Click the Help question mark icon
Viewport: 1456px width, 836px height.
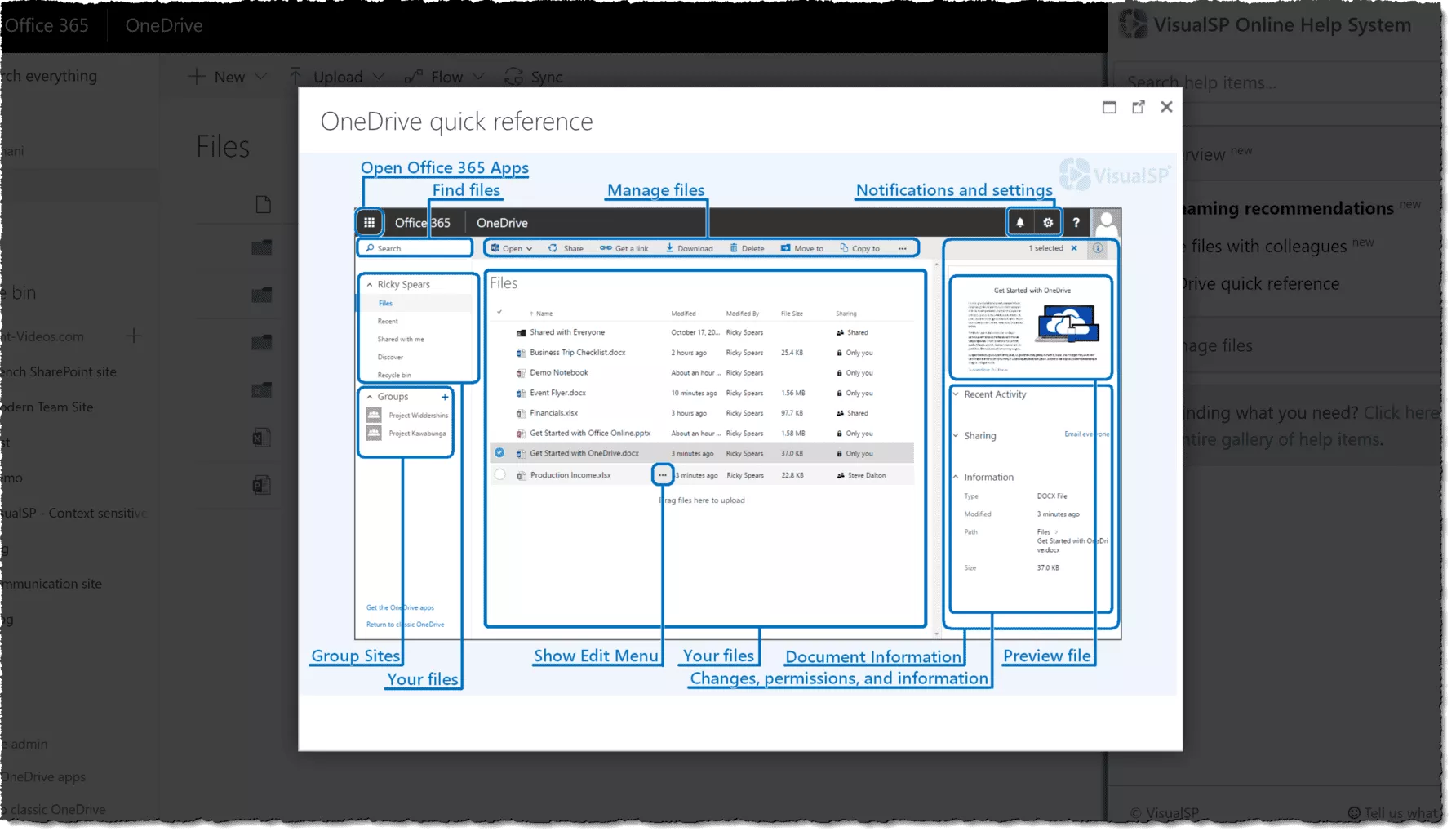(1076, 221)
